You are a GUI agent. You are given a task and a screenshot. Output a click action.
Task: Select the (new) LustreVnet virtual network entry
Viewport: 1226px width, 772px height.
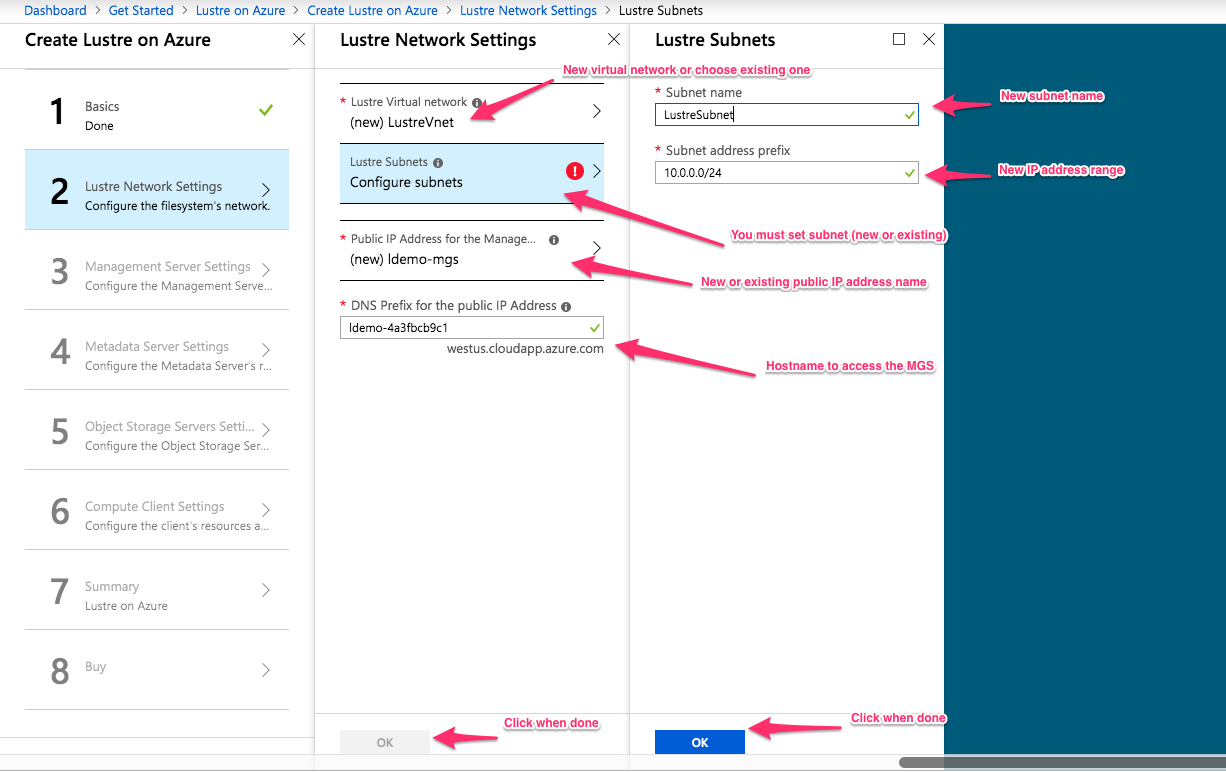click(x=472, y=112)
